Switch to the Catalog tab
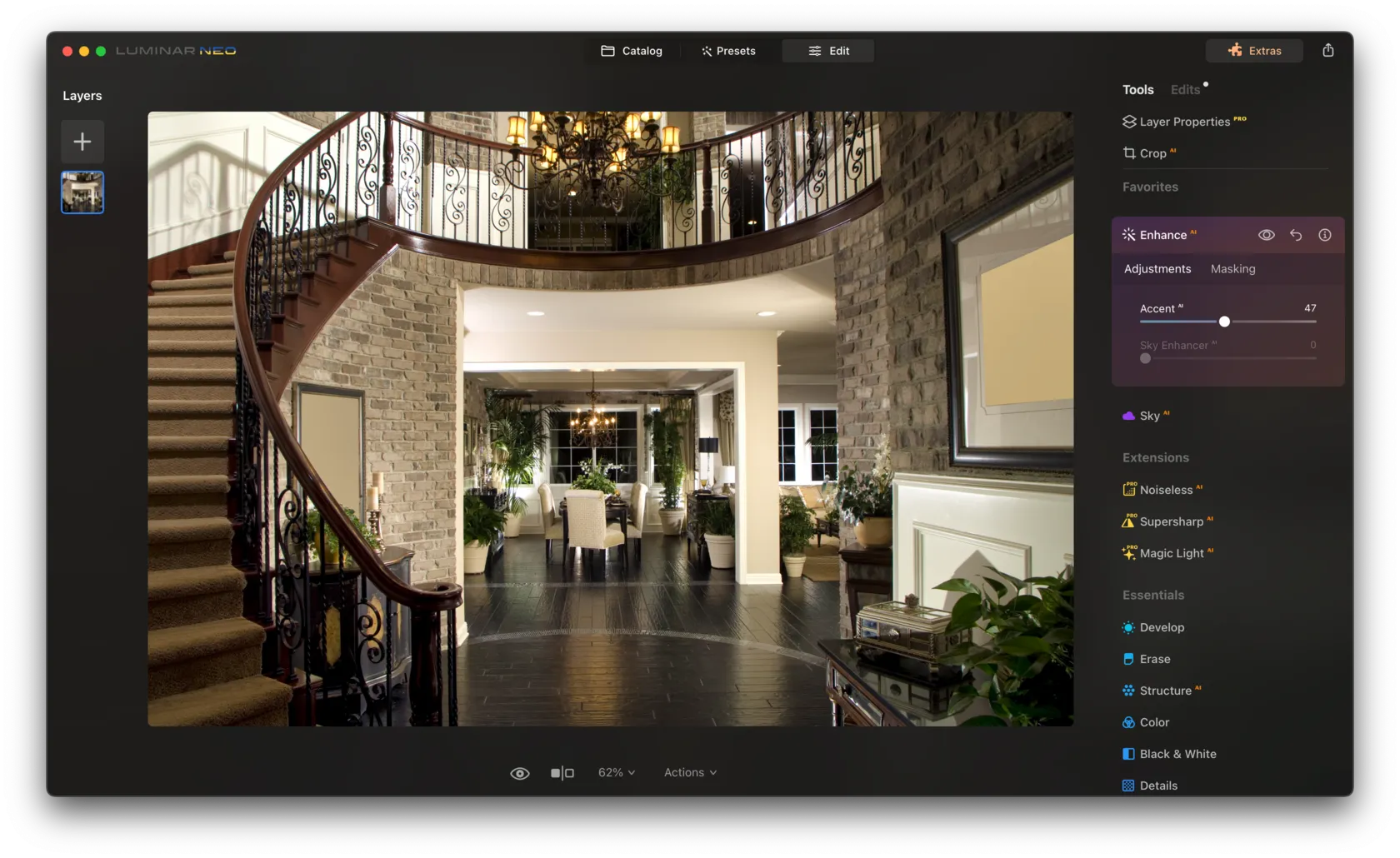The image size is (1400, 858). [x=632, y=51]
